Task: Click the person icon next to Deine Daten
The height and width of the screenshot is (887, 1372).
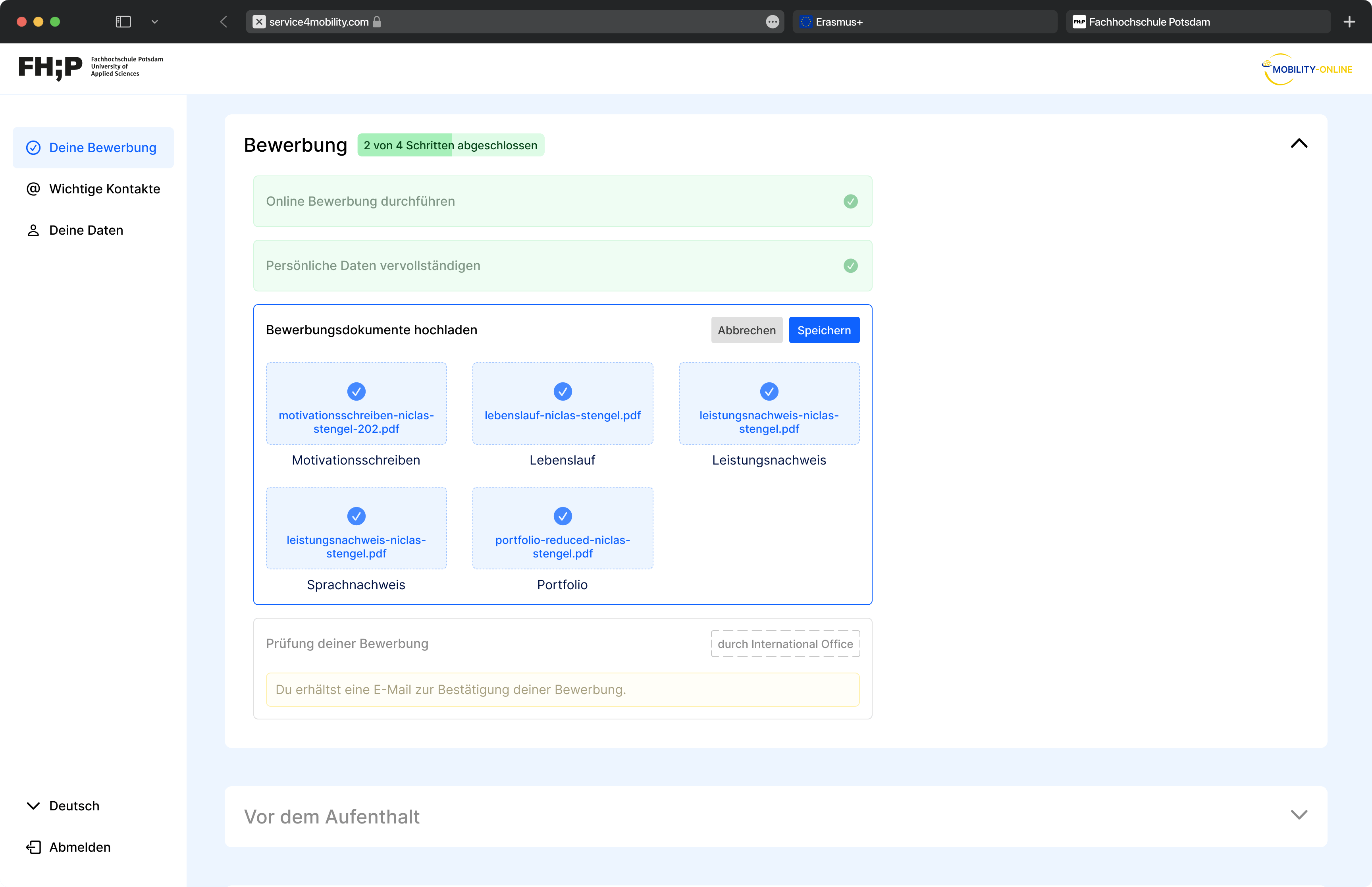Action: 33,230
